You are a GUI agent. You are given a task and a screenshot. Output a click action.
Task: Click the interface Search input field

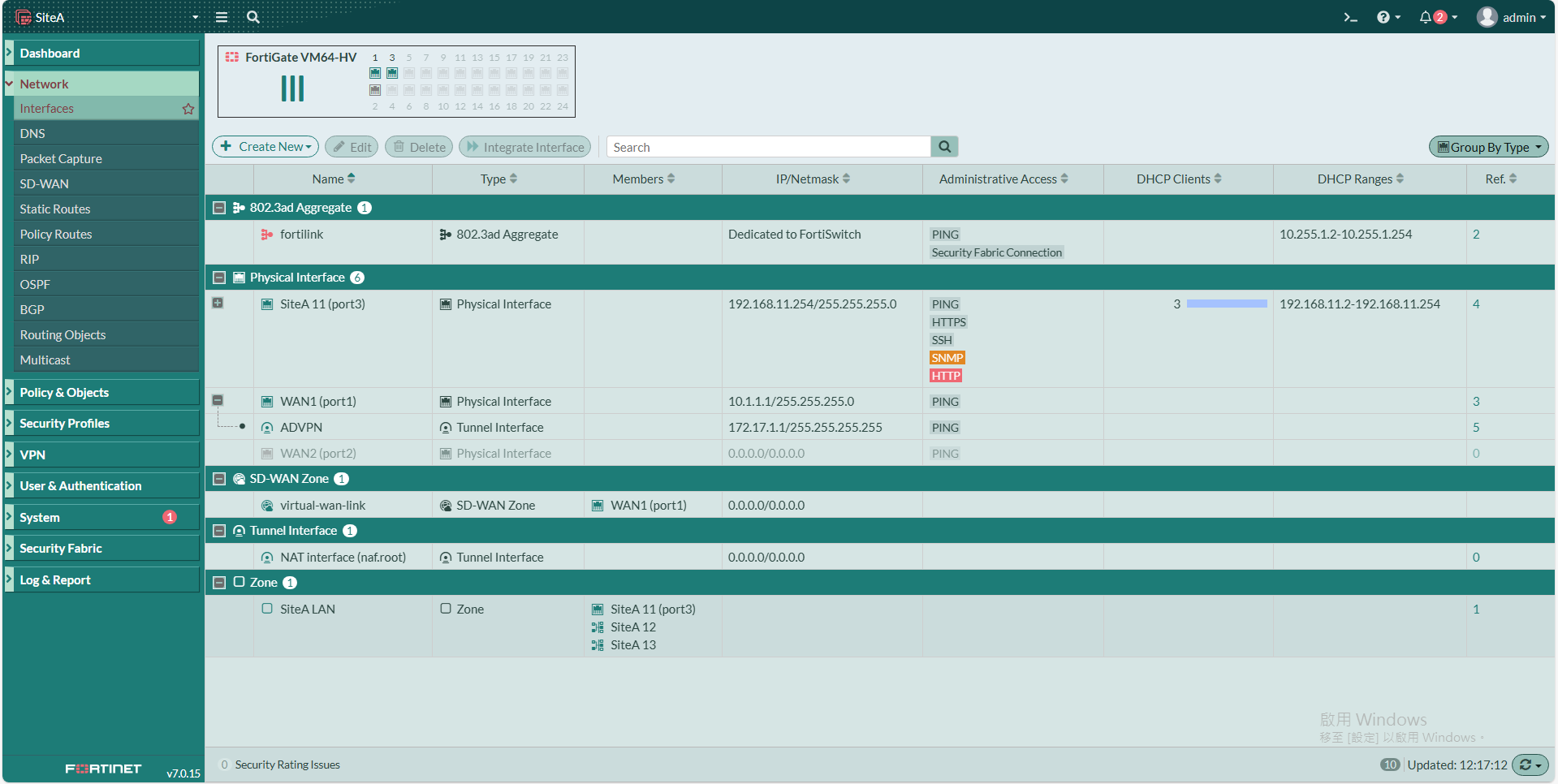(x=768, y=147)
